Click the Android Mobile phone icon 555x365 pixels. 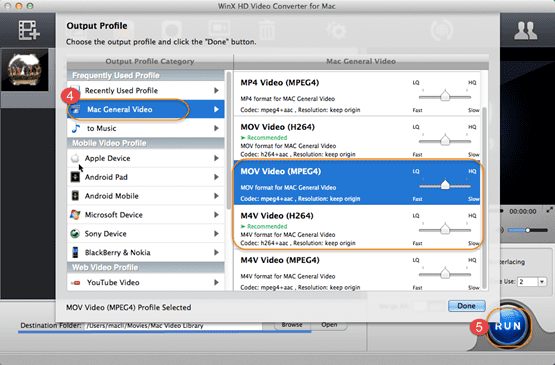pos(75,196)
